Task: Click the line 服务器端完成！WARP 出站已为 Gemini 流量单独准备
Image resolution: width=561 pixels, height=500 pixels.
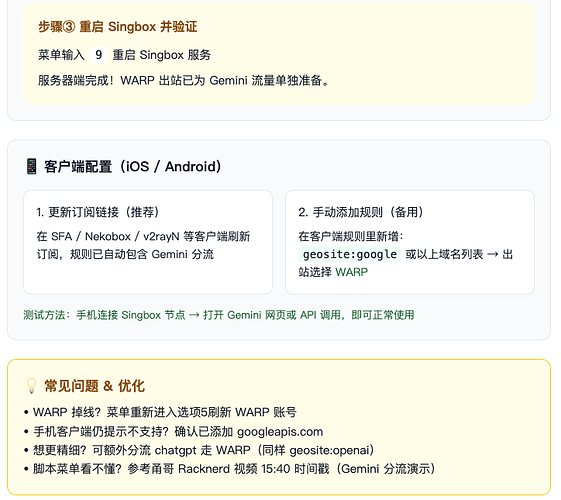Action: 183,80
